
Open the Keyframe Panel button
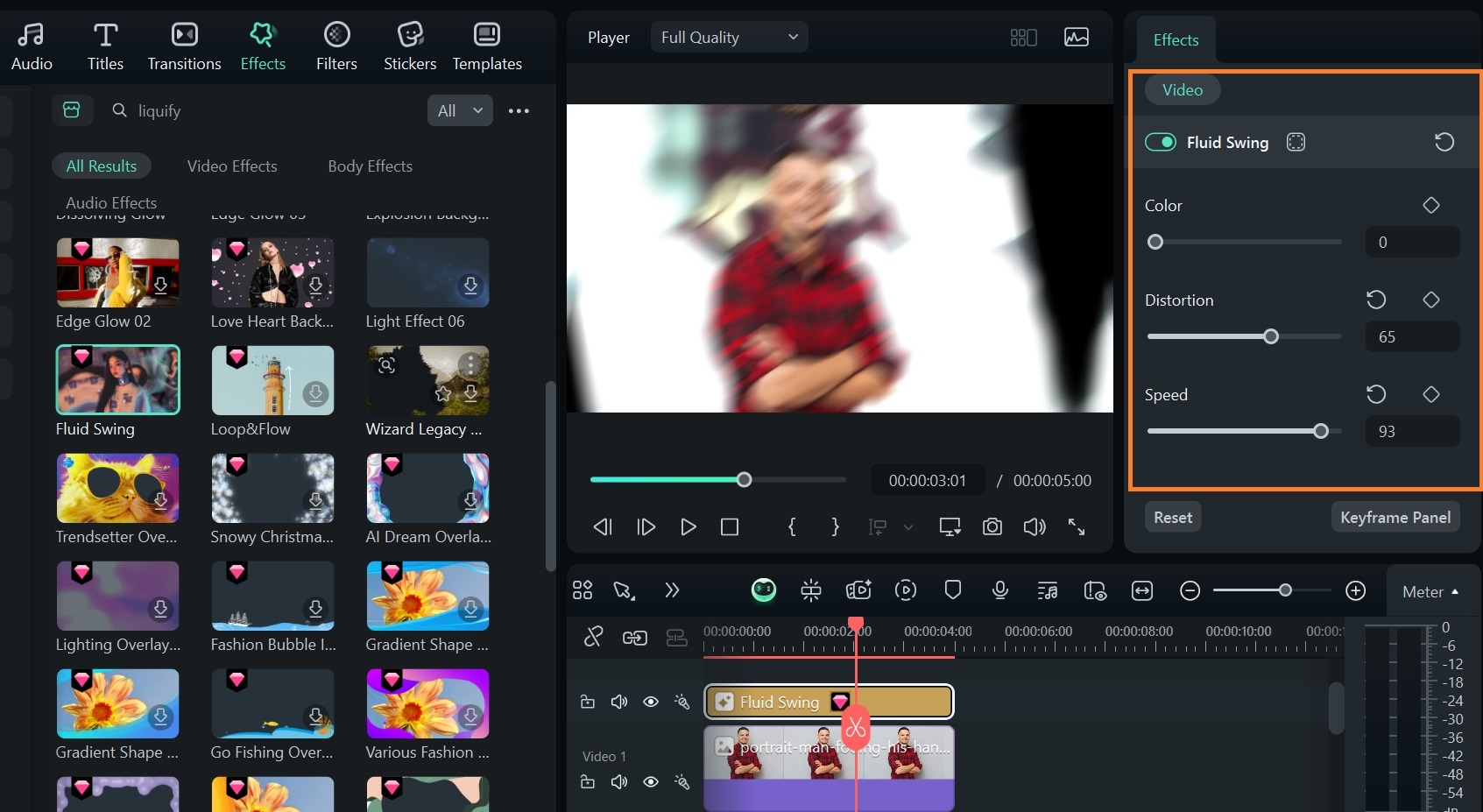pyautogui.click(x=1395, y=517)
